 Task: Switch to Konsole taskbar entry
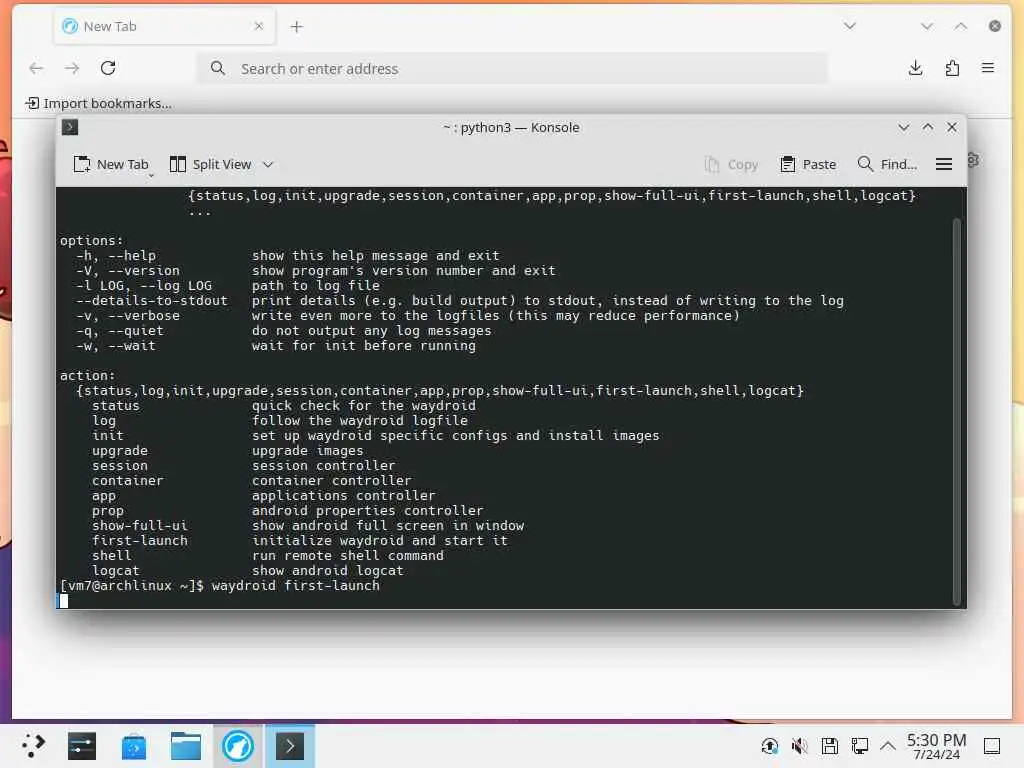coord(290,746)
